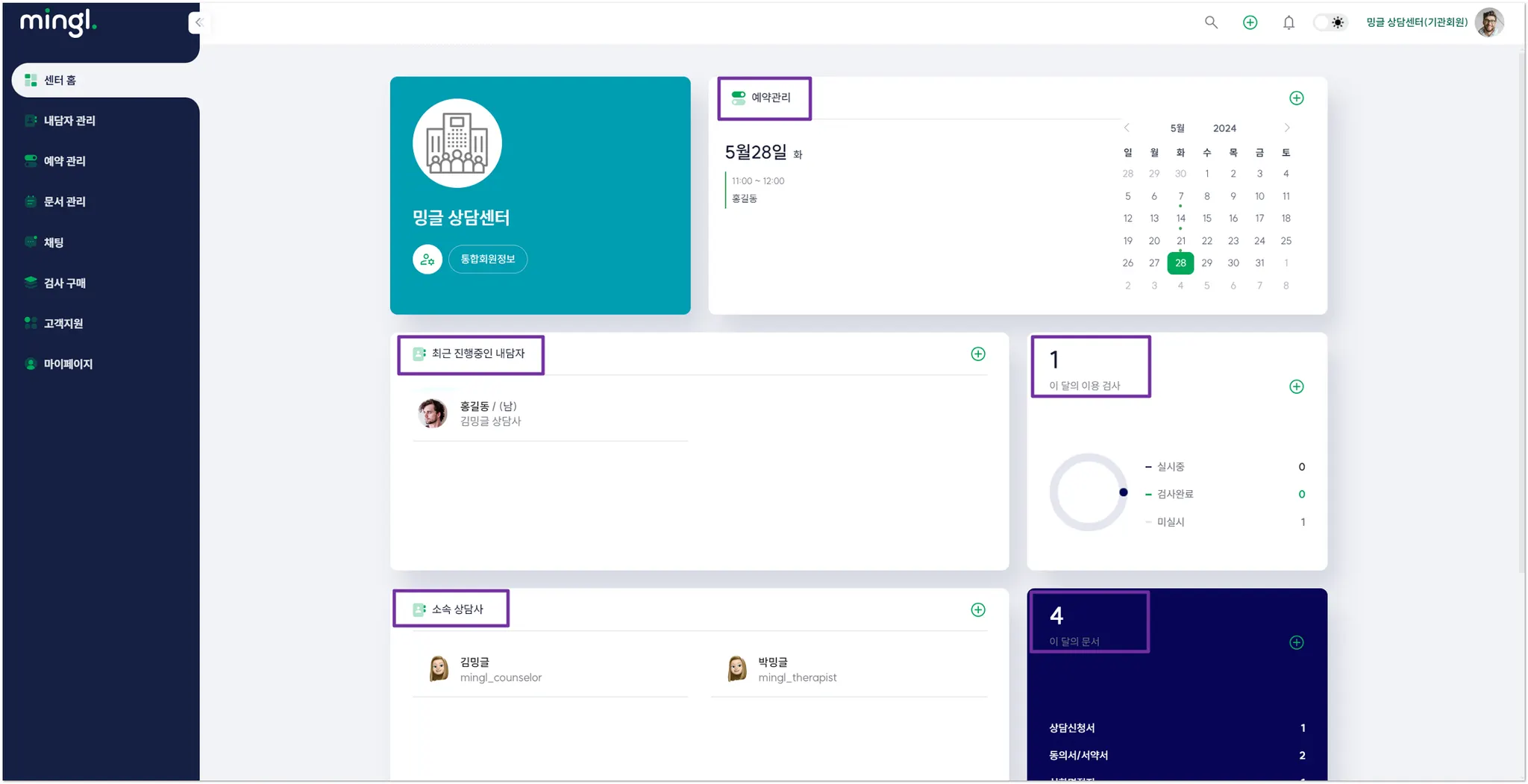Select May 31 on the calendar
This screenshot has height=784, width=1528.
point(1259,263)
